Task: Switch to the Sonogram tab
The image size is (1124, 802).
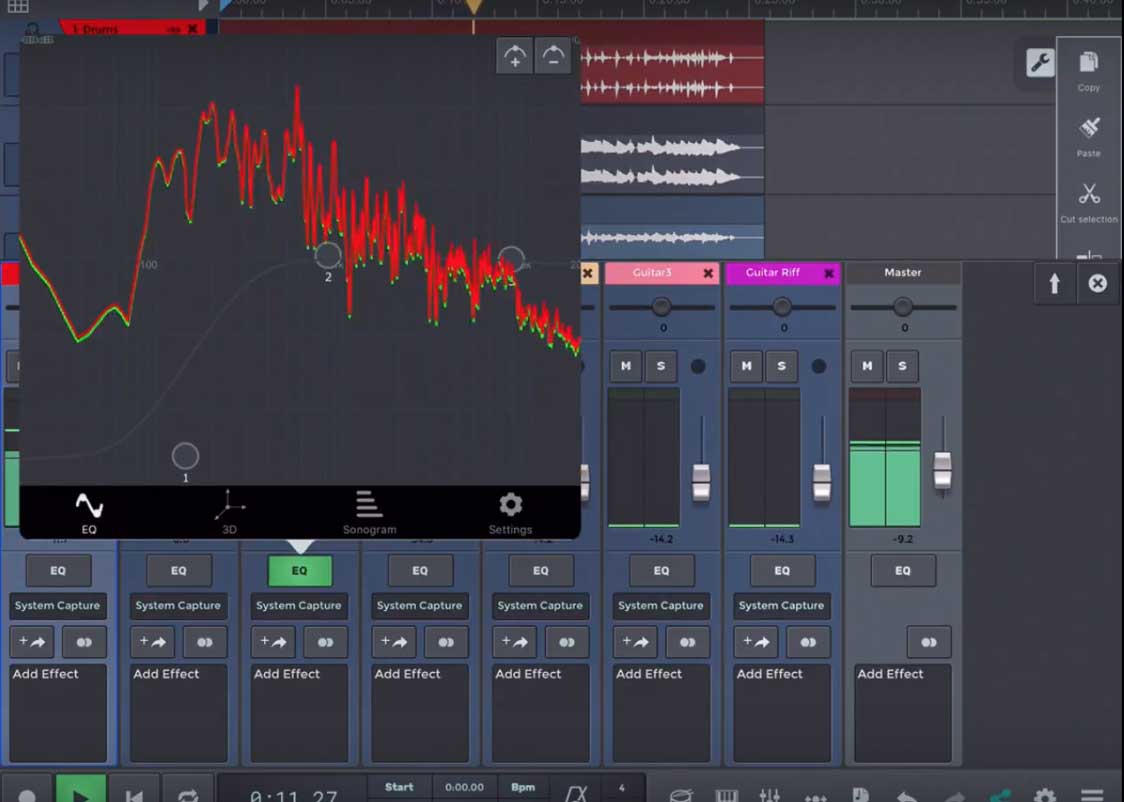Action: pos(369,512)
